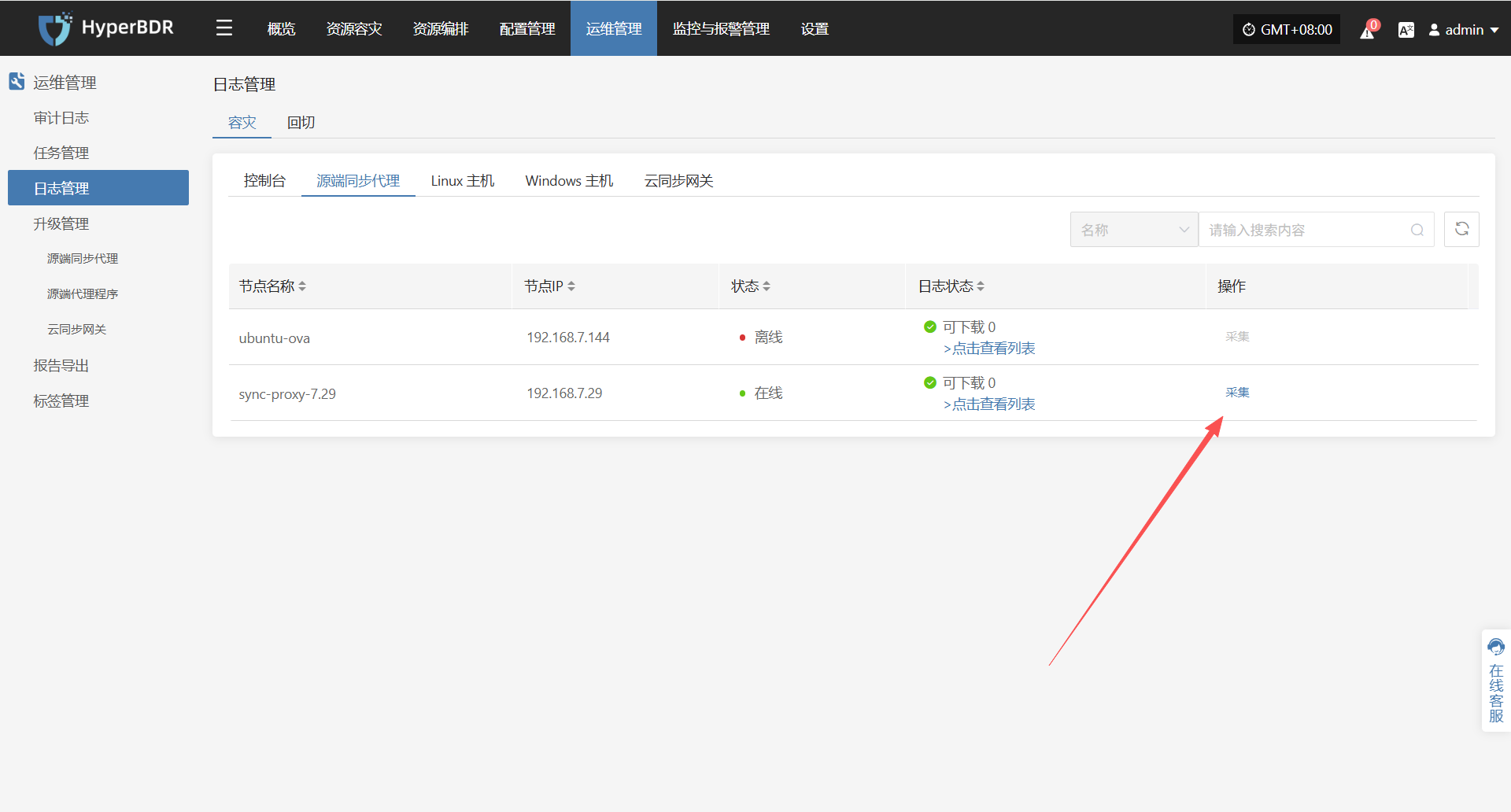Select the 源端同步代理 log tab
The image size is (1511, 812).
pos(358,181)
